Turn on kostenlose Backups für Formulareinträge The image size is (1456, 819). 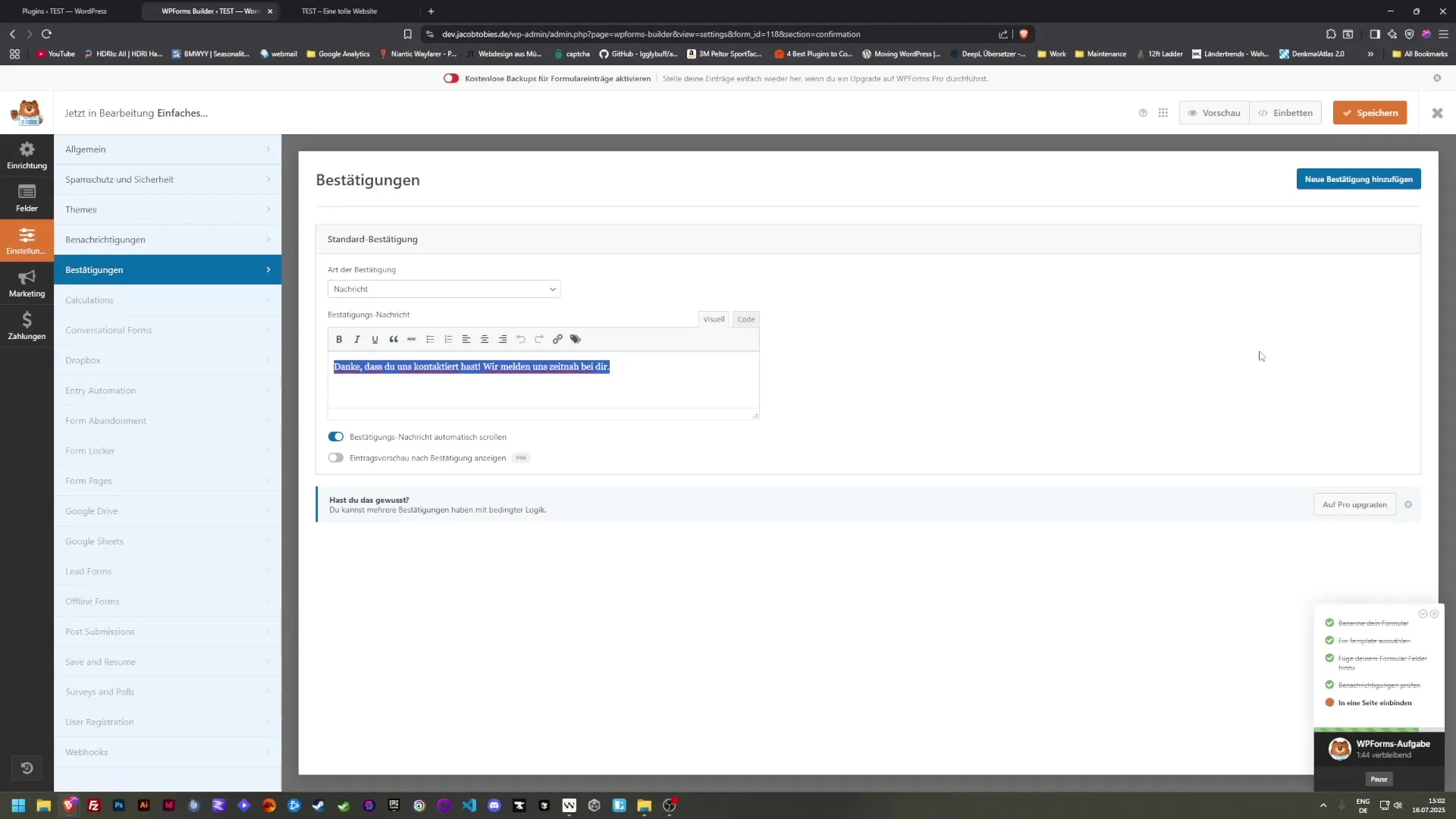pos(451,77)
